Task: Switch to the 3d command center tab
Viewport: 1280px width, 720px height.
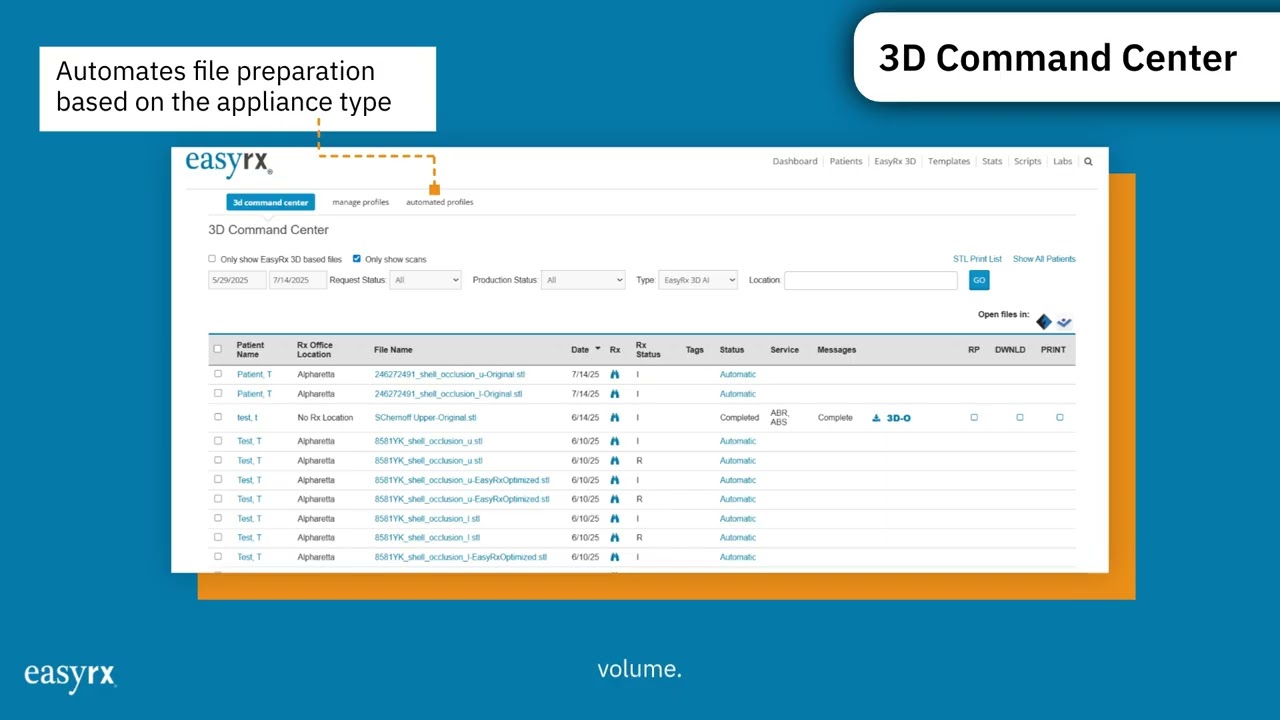Action: coord(270,202)
